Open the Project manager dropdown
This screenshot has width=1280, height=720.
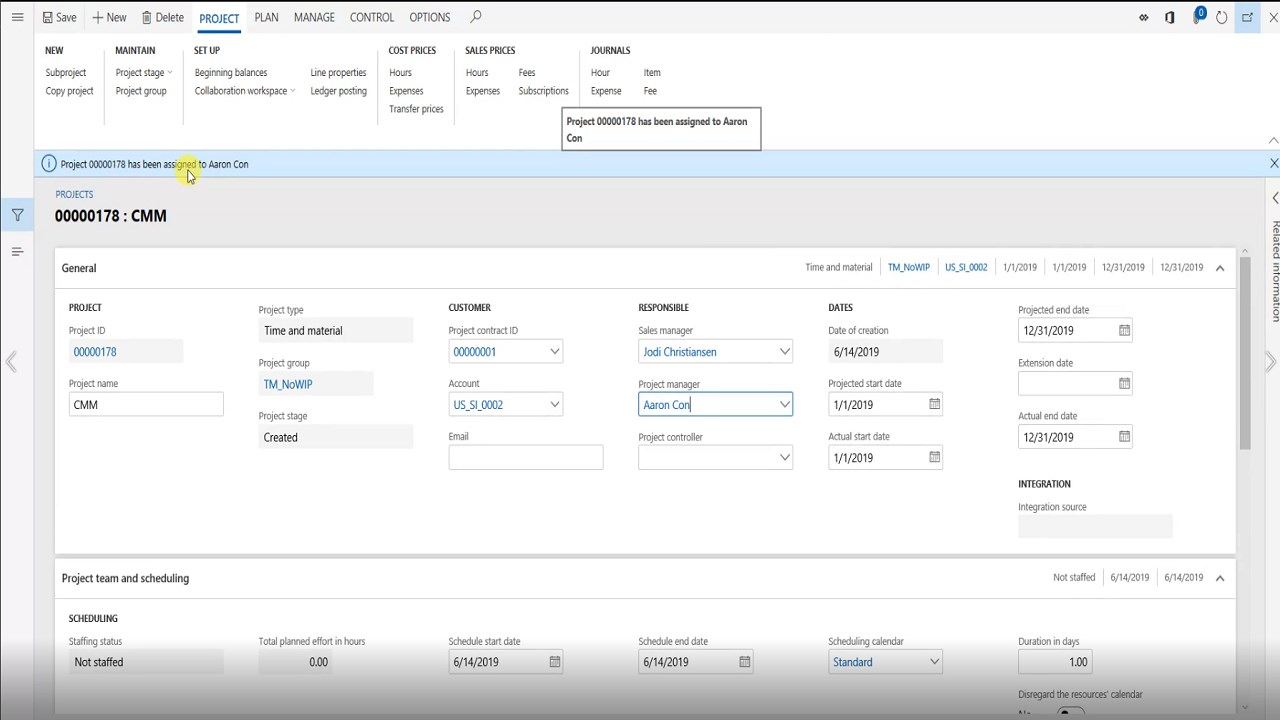pos(784,404)
